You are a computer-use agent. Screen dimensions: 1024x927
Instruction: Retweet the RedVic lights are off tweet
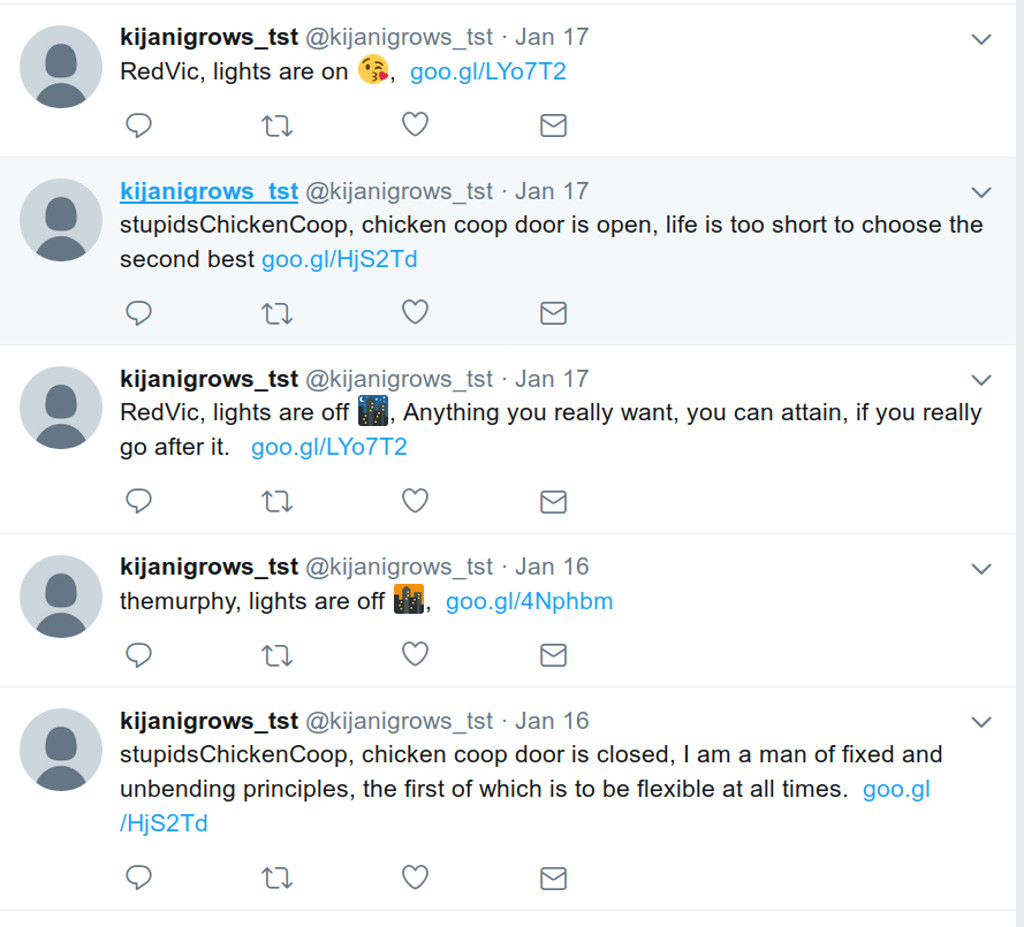(276, 501)
